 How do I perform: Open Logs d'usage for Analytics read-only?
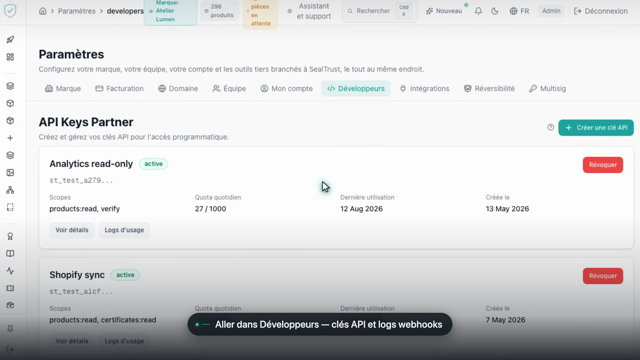pyautogui.click(x=124, y=230)
